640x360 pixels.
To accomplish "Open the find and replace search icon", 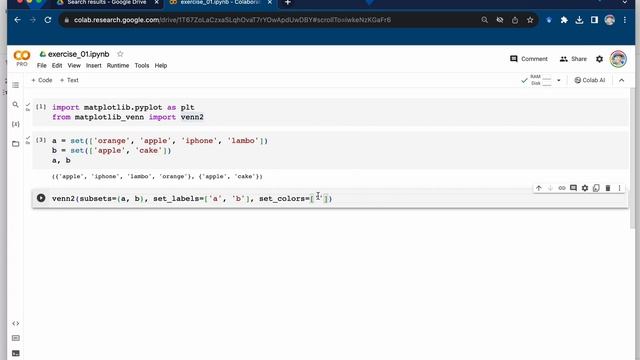I will pyautogui.click(x=16, y=104).
